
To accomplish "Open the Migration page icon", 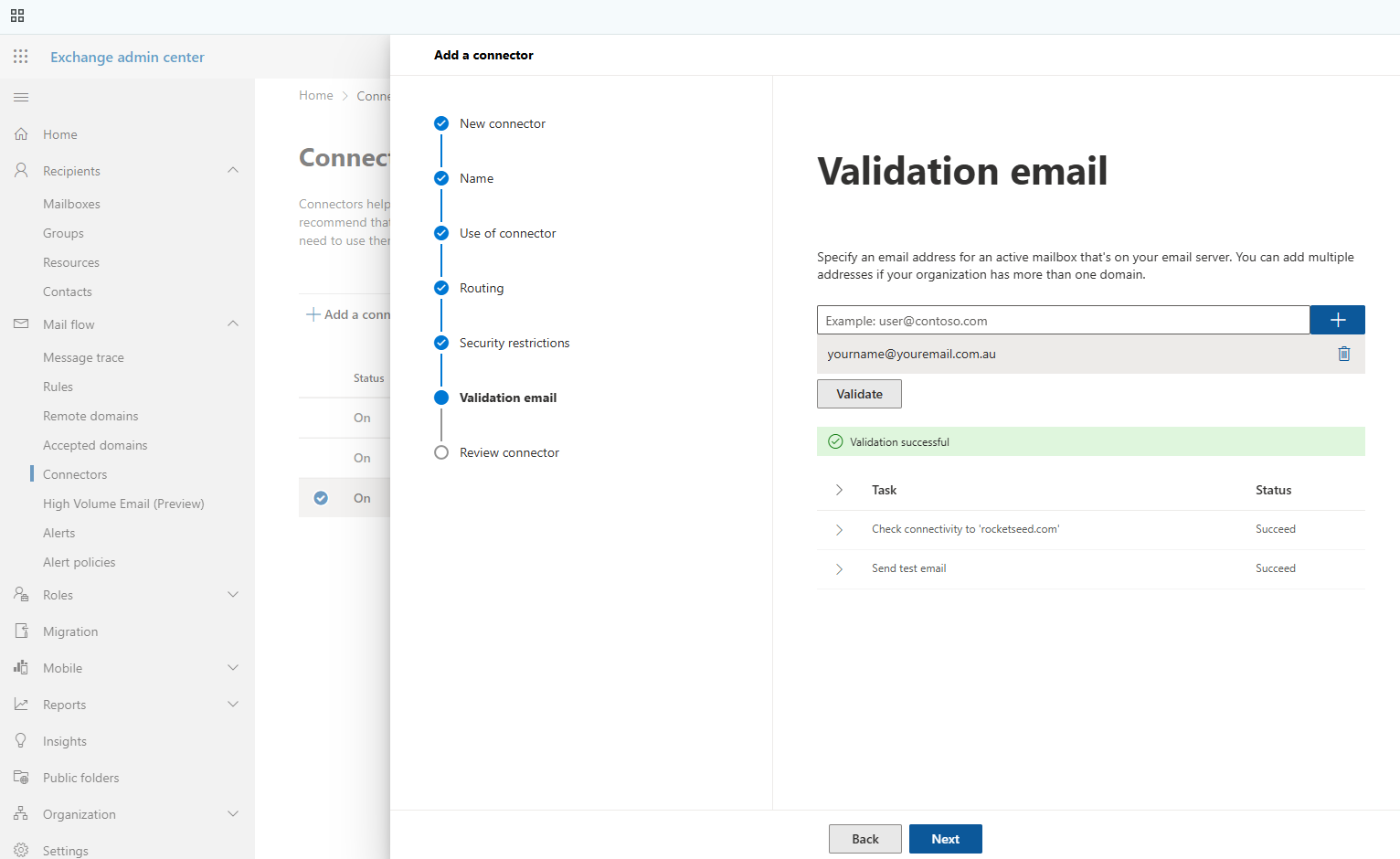I will point(21,631).
